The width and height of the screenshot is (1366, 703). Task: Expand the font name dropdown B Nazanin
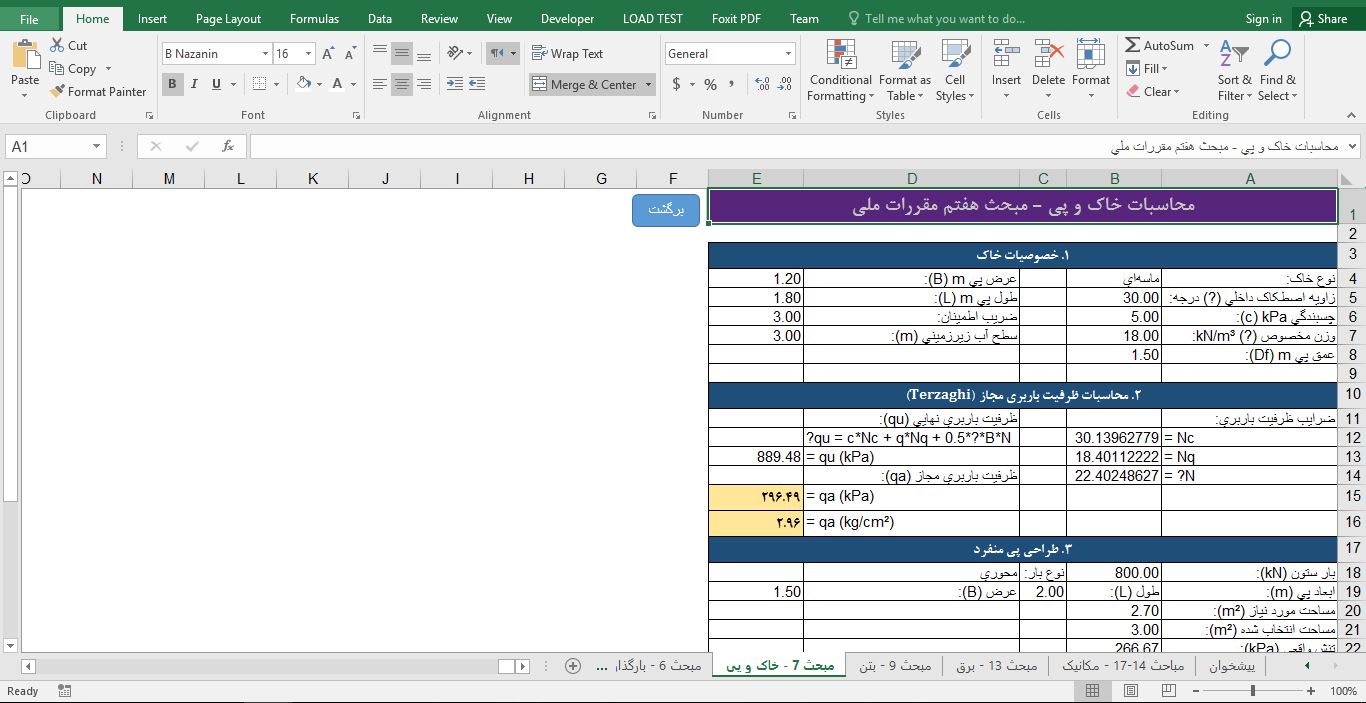point(265,54)
